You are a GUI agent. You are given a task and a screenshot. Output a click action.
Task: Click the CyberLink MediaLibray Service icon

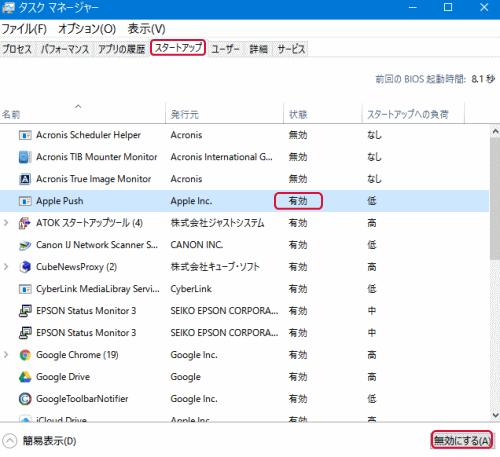pyautogui.click(x=25, y=289)
